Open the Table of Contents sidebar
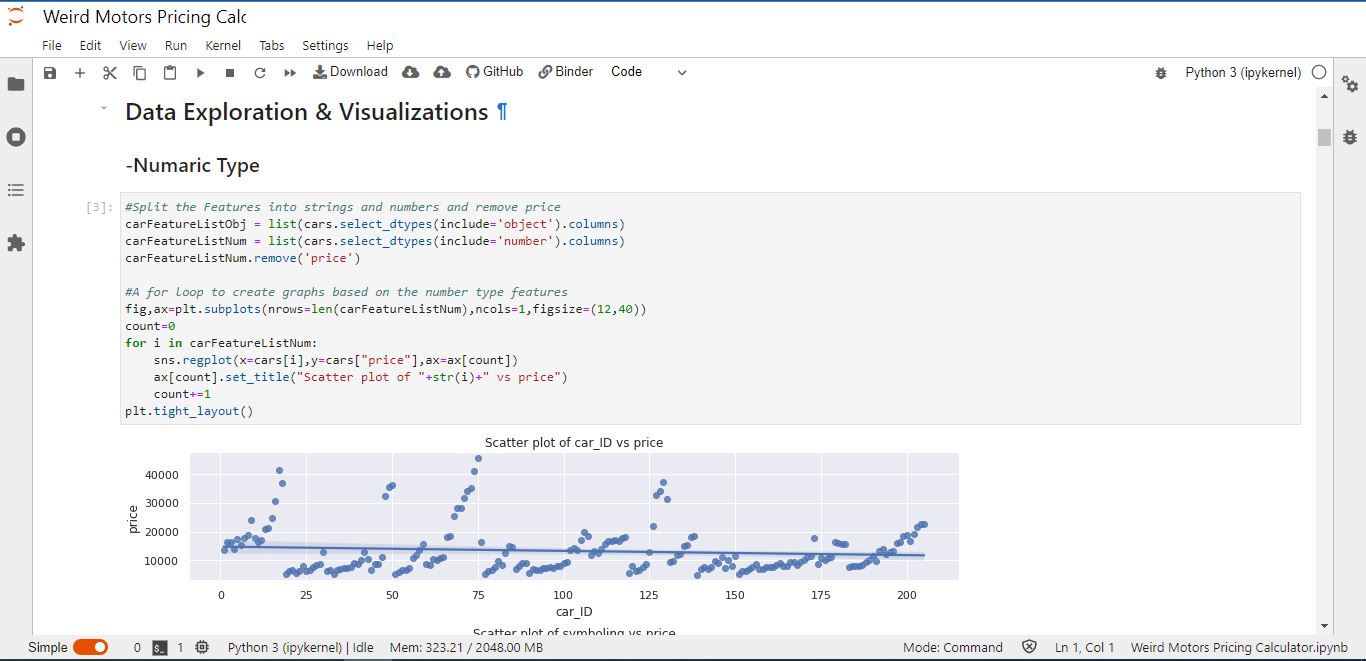This screenshot has width=1366, height=661. pos(16,190)
